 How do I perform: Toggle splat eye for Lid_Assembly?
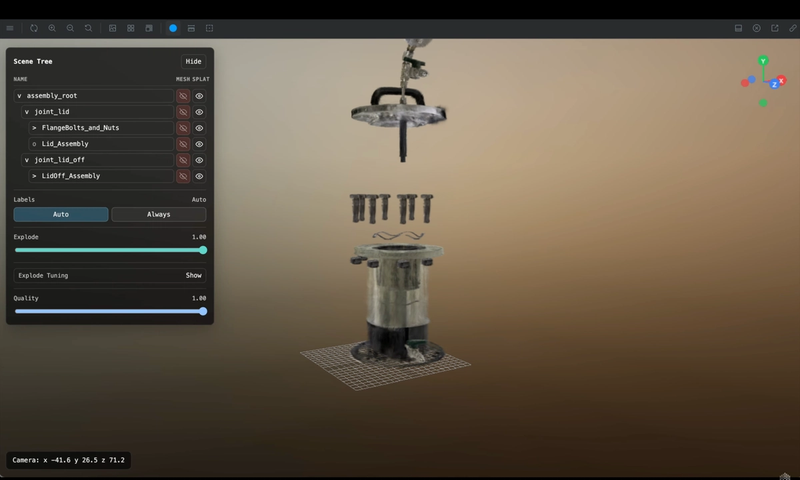tap(199, 144)
